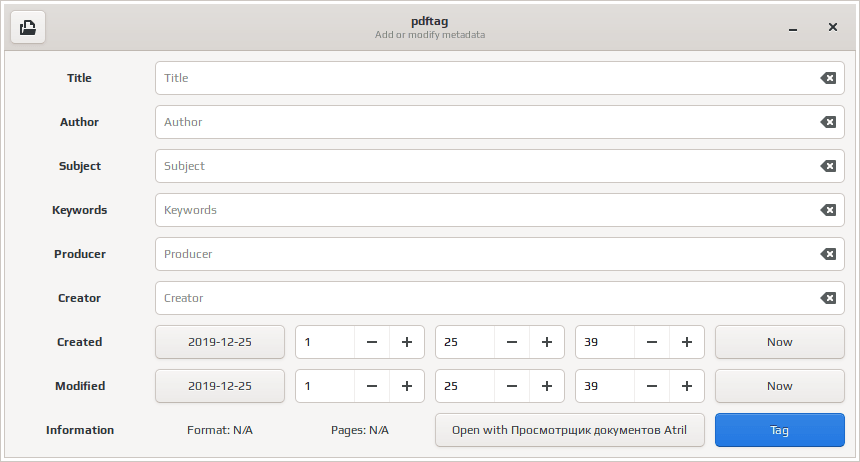The height and width of the screenshot is (462, 860).
Task: Clear the Author field
Action: [x=828, y=122]
